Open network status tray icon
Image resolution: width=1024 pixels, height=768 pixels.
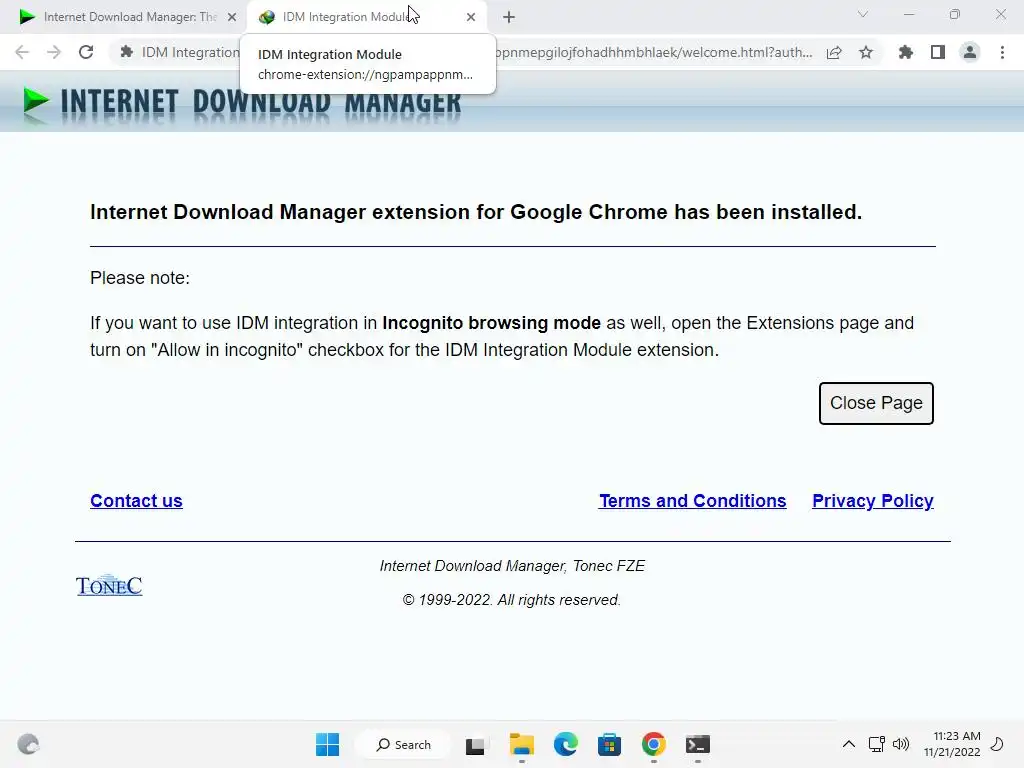[x=876, y=744]
